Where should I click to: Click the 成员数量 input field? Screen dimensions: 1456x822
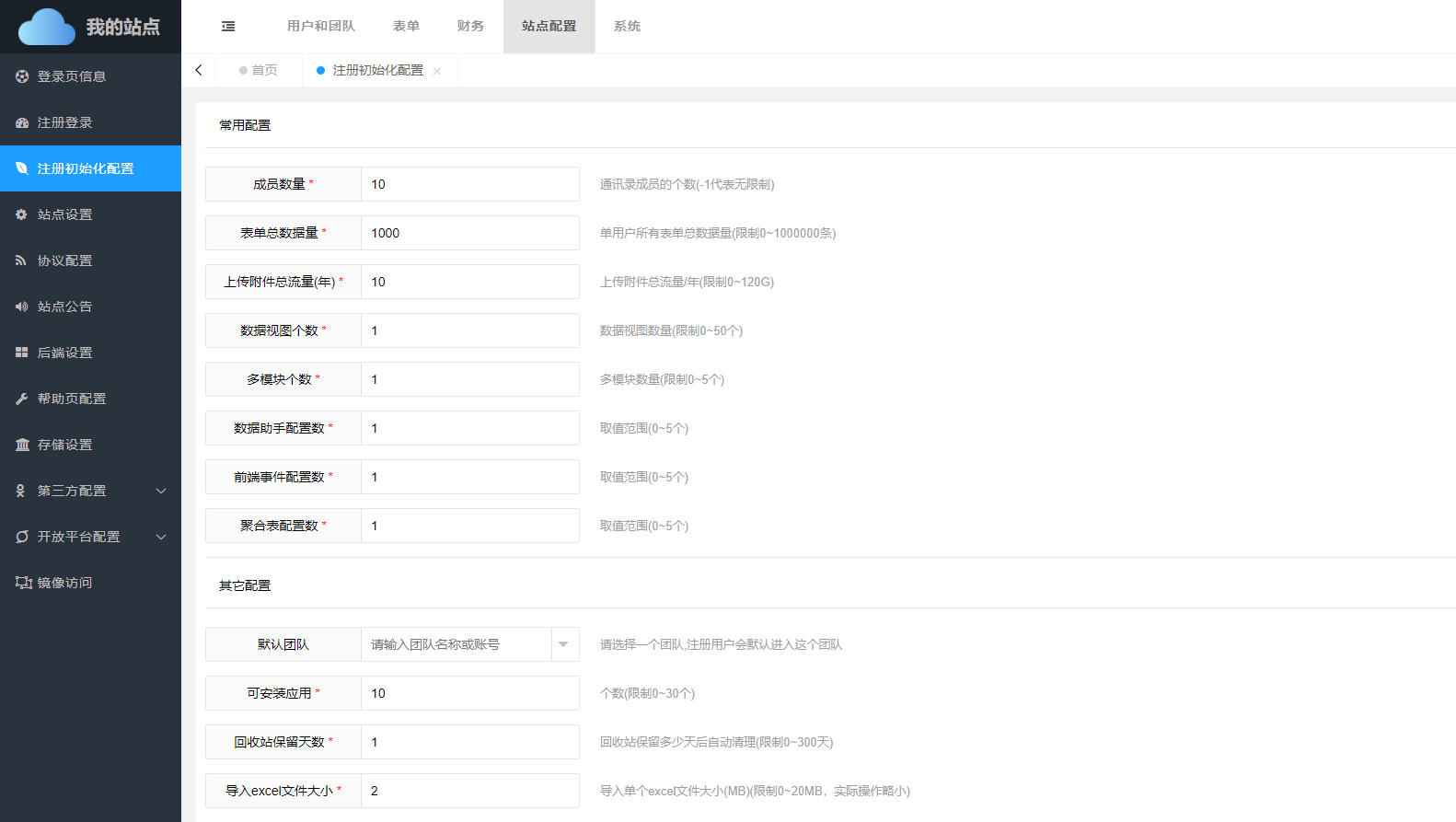[x=469, y=184]
